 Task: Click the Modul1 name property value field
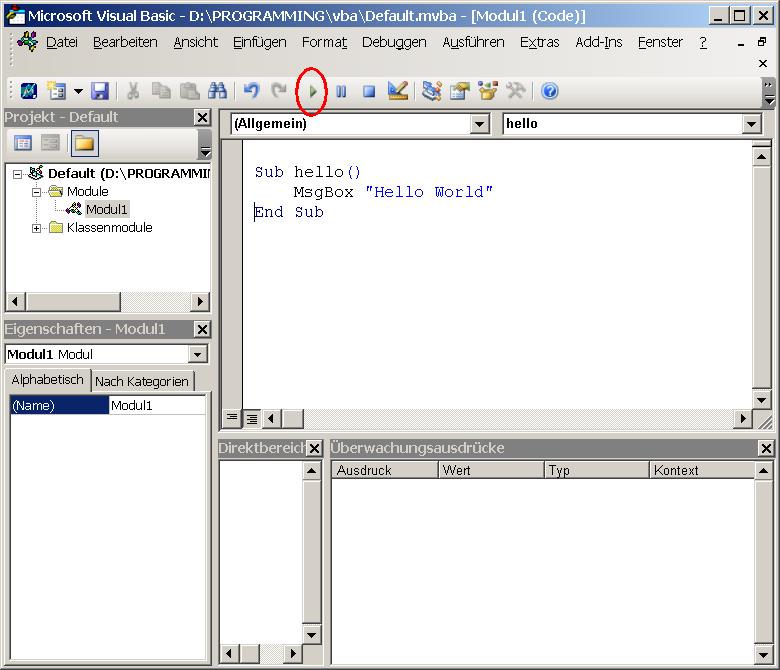click(157, 405)
